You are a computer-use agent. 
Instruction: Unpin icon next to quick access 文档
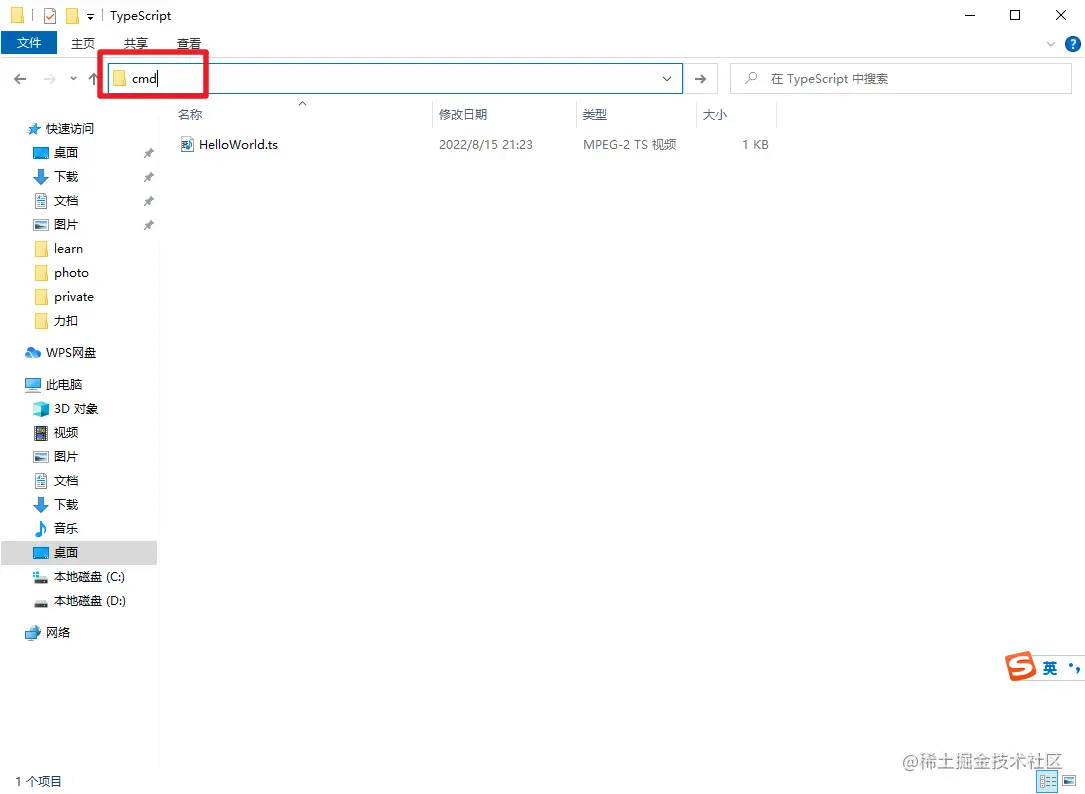tap(148, 201)
